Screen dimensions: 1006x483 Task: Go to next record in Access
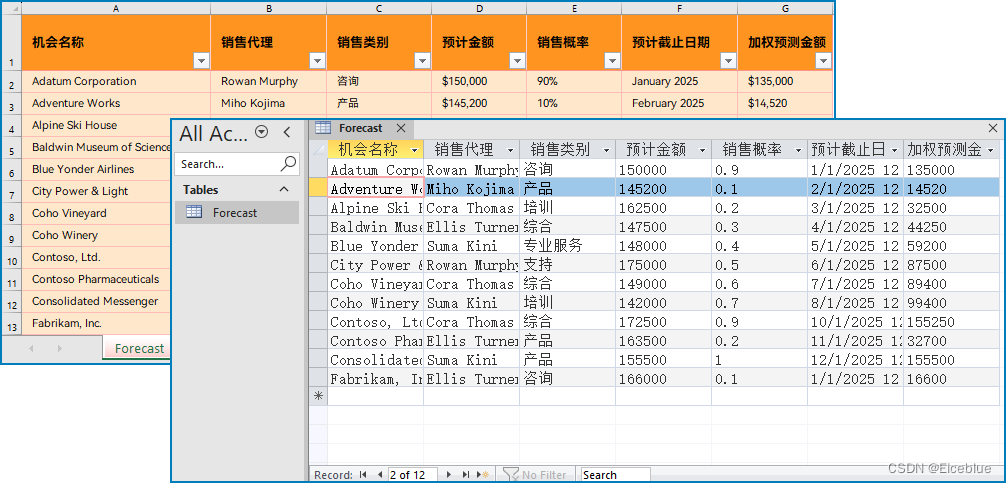point(448,475)
